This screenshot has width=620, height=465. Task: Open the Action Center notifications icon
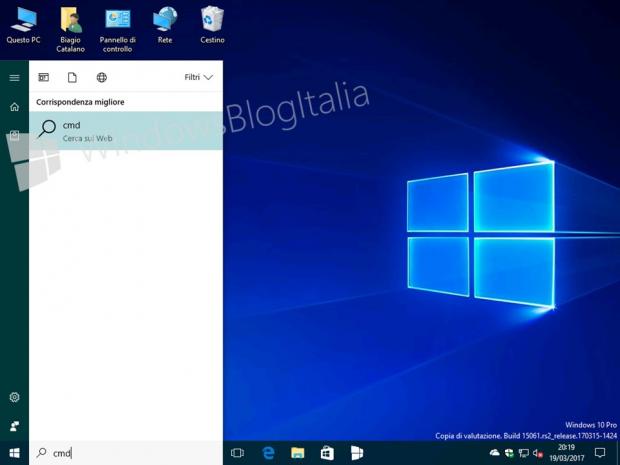click(x=600, y=453)
